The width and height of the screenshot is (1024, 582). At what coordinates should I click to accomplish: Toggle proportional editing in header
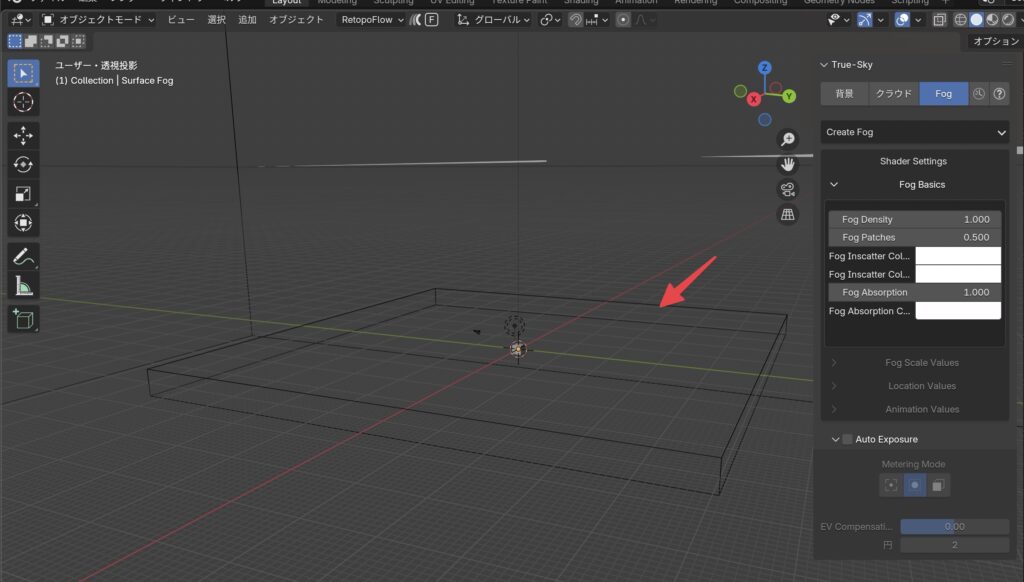(623, 20)
